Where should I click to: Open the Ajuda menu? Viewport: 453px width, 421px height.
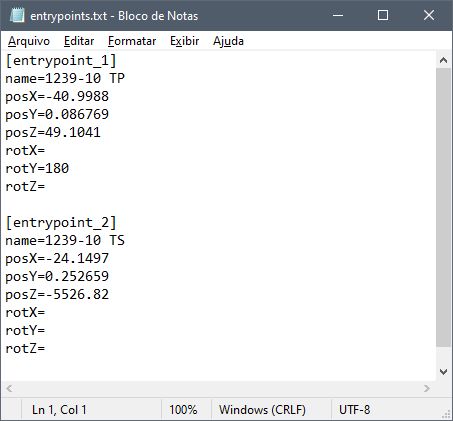228,41
